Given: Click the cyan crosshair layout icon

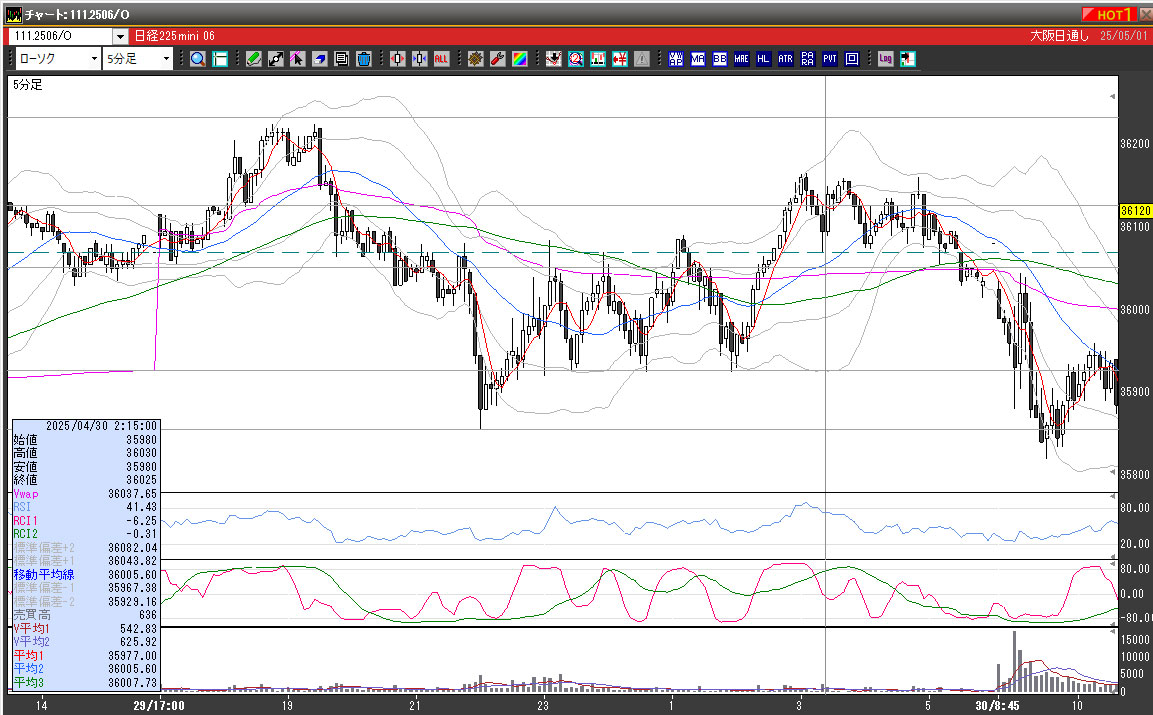Looking at the screenshot, I should click(x=220, y=59).
